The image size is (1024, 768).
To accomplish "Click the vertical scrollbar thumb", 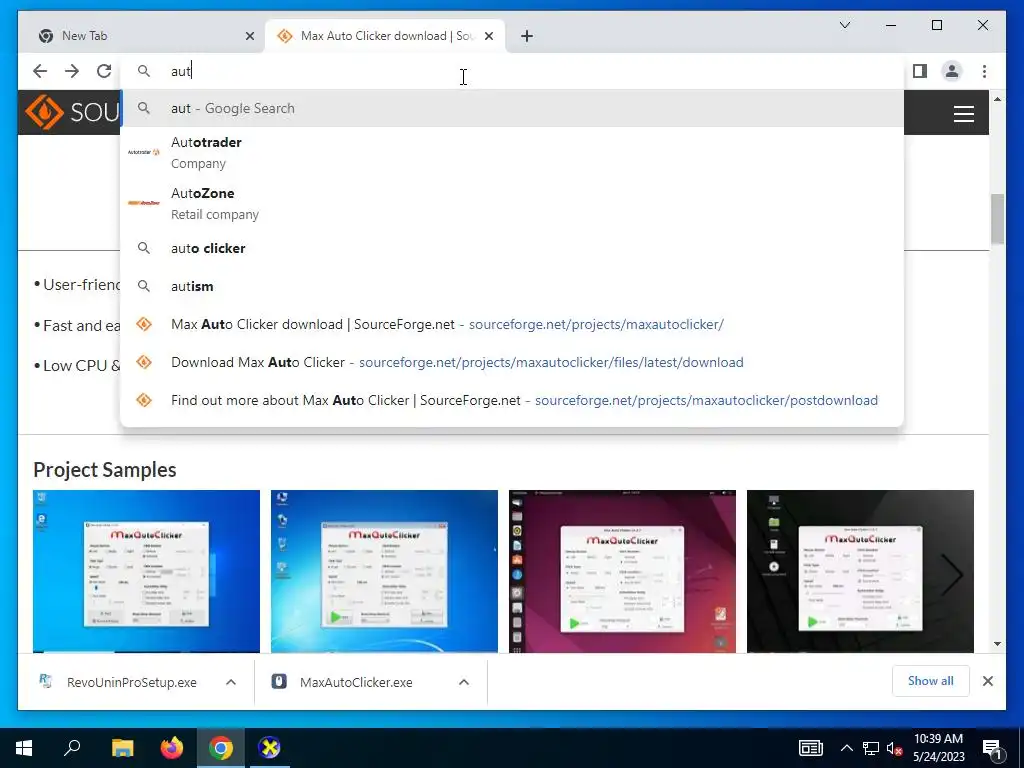I will coord(997,219).
